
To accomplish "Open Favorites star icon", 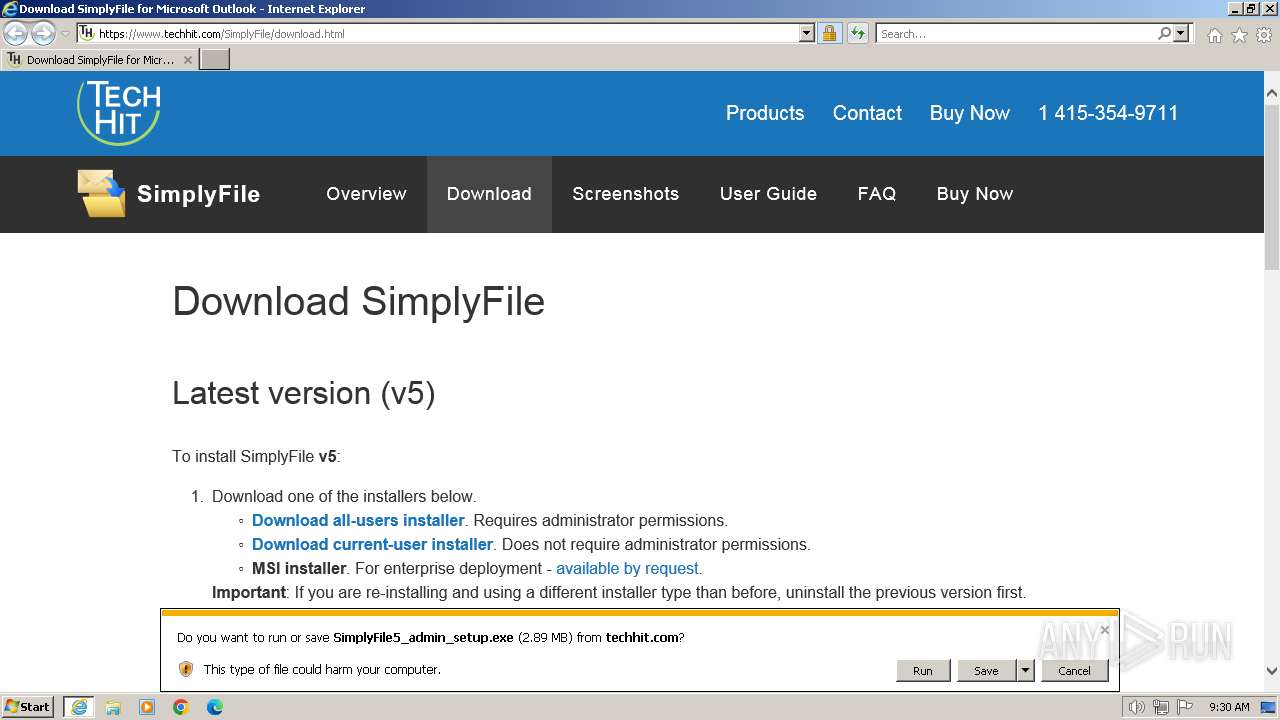I will coord(1239,35).
